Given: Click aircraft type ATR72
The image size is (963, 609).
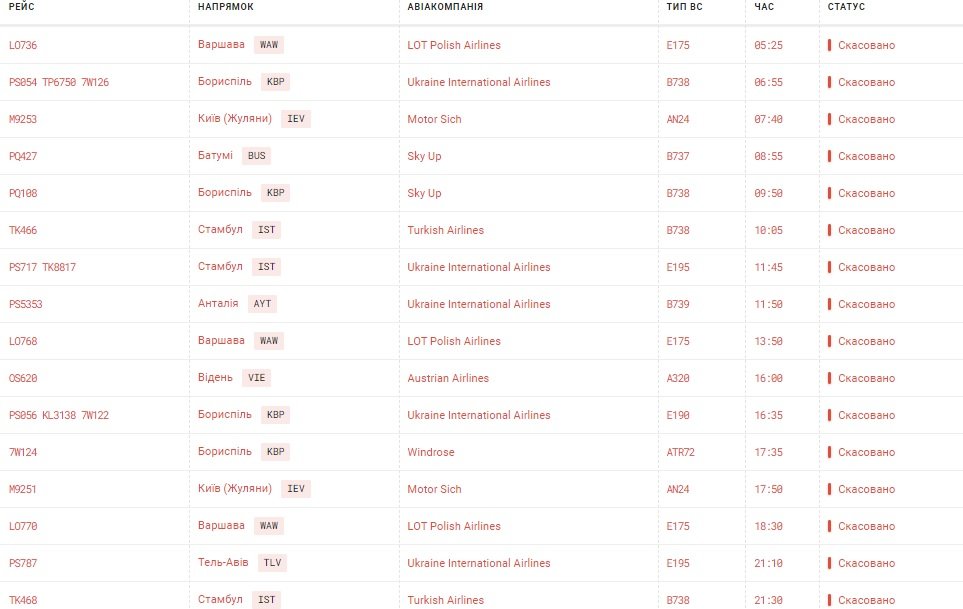Looking at the screenshot, I should point(680,452).
